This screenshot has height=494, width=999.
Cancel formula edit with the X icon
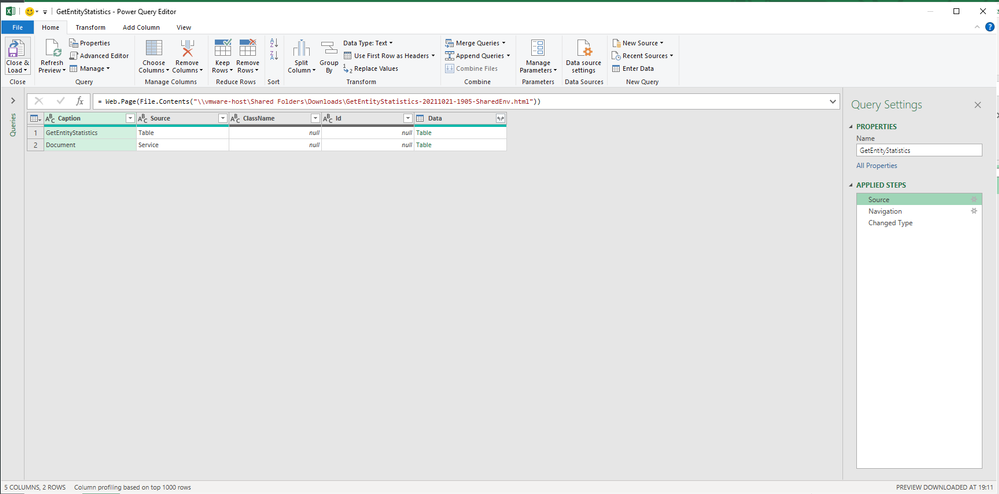point(39,101)
